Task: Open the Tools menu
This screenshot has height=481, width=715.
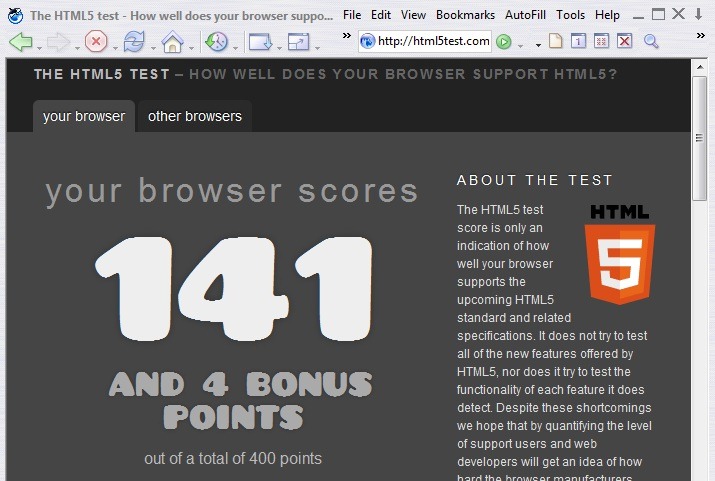Action: 570,15
